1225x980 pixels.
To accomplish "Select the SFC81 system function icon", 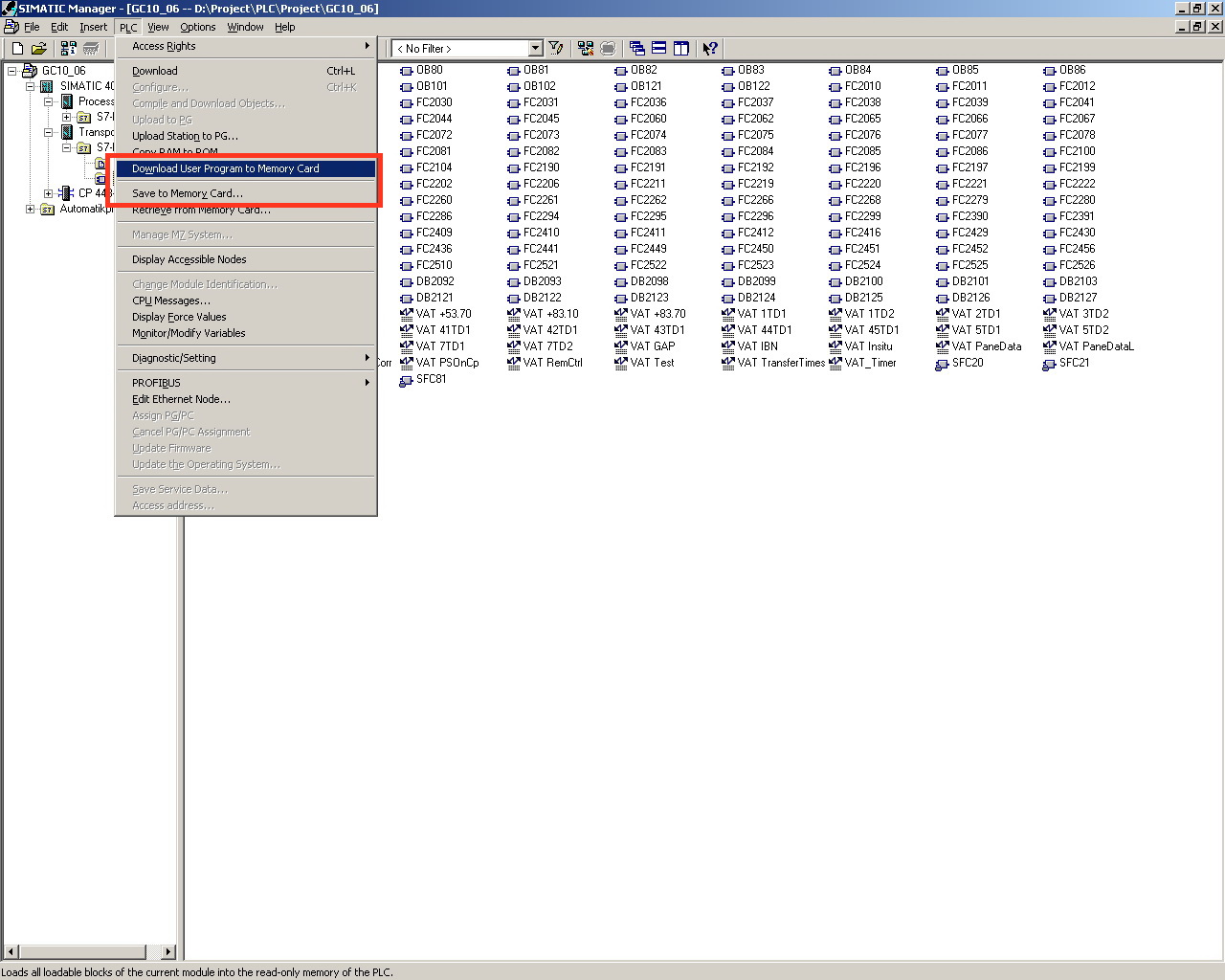I will pyautogui.click(x=407, y=379).
